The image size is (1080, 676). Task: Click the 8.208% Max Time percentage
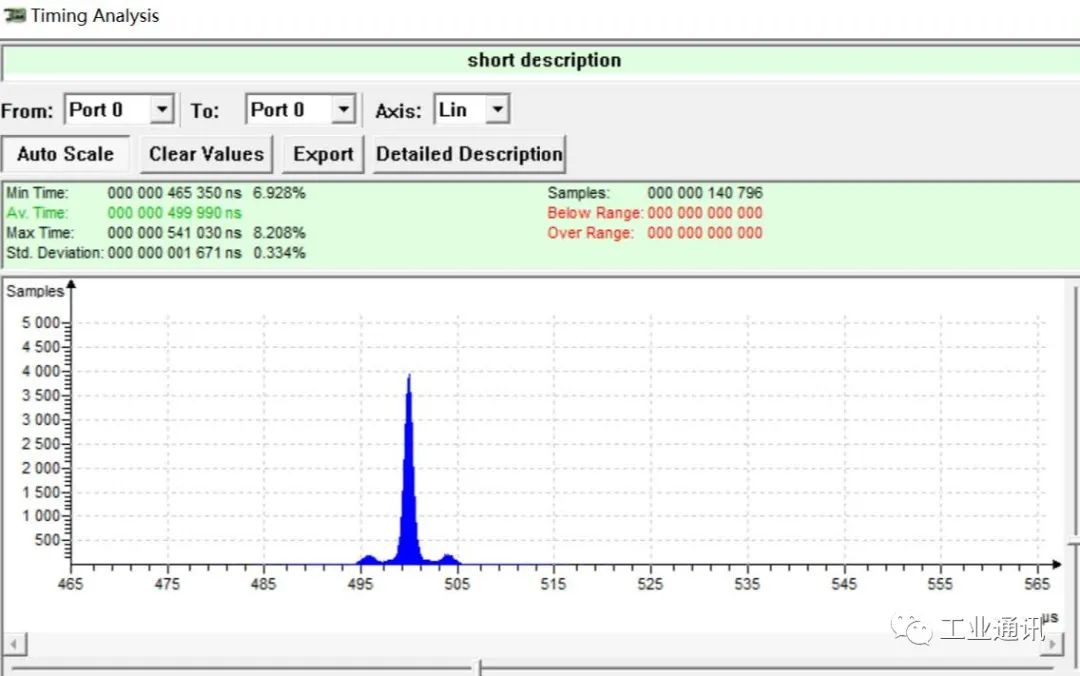coord(279,233)
